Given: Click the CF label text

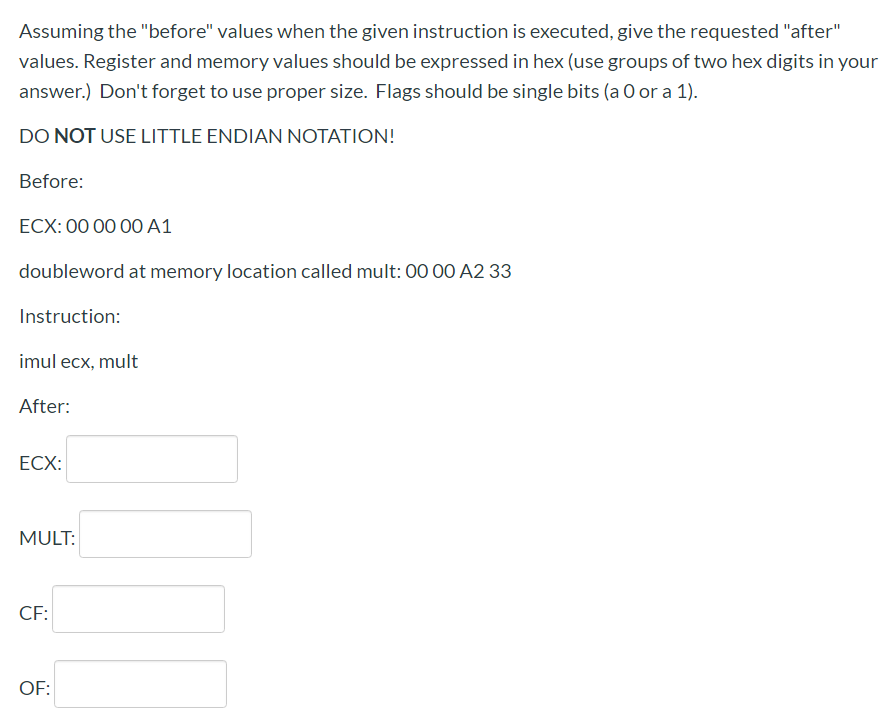Looking at the screenshot, I should click(33, 613).
